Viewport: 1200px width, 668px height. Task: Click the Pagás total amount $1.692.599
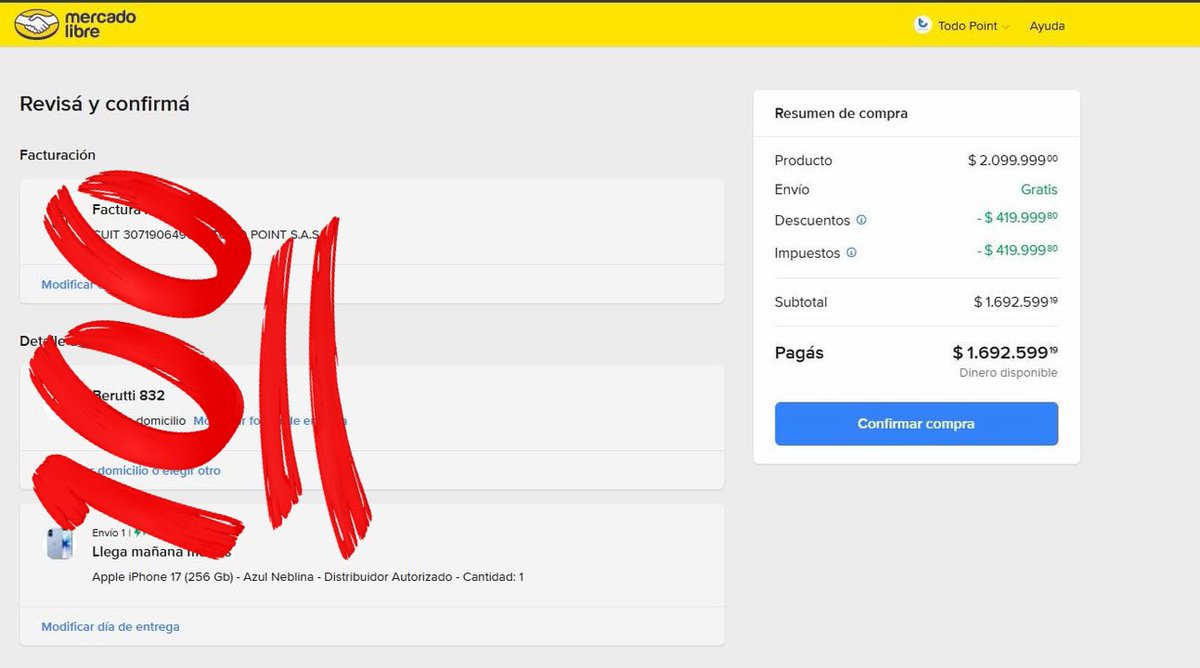point(1005,352)
